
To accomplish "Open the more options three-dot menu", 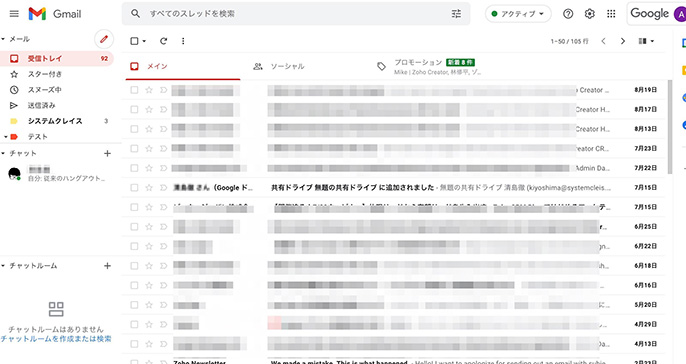I will tap(183, 41).
